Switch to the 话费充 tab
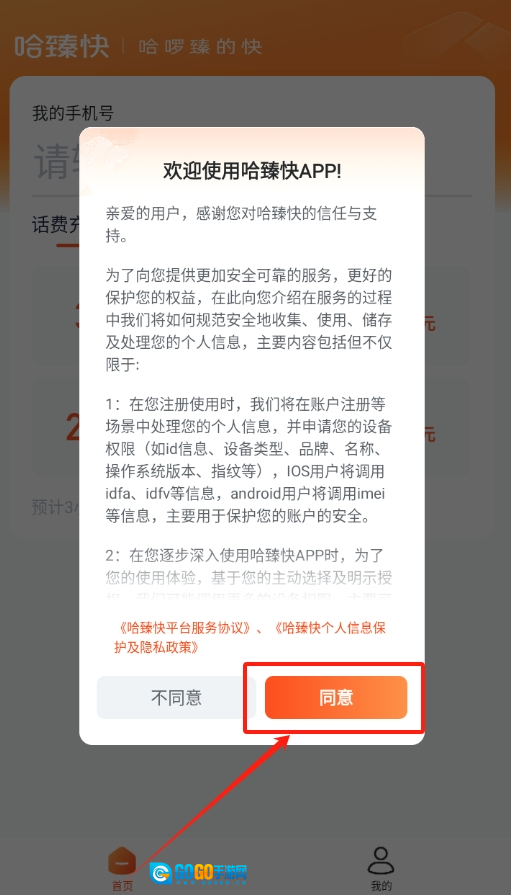Viewport: 511px width, 895px height. (56, 226)
